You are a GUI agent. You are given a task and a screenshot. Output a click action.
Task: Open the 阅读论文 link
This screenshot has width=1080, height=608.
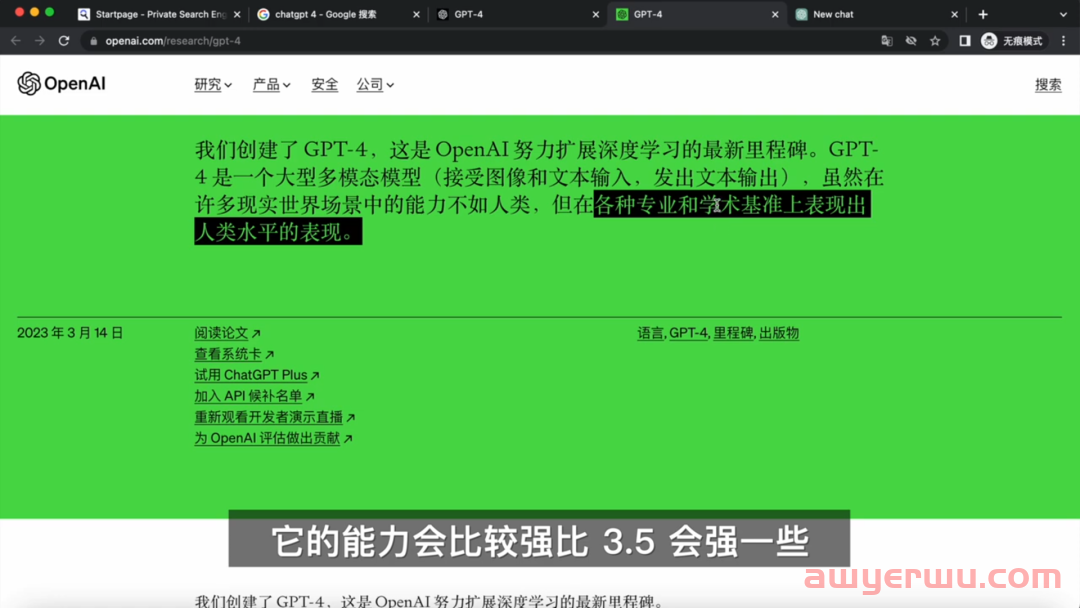[x=227, y=333]
